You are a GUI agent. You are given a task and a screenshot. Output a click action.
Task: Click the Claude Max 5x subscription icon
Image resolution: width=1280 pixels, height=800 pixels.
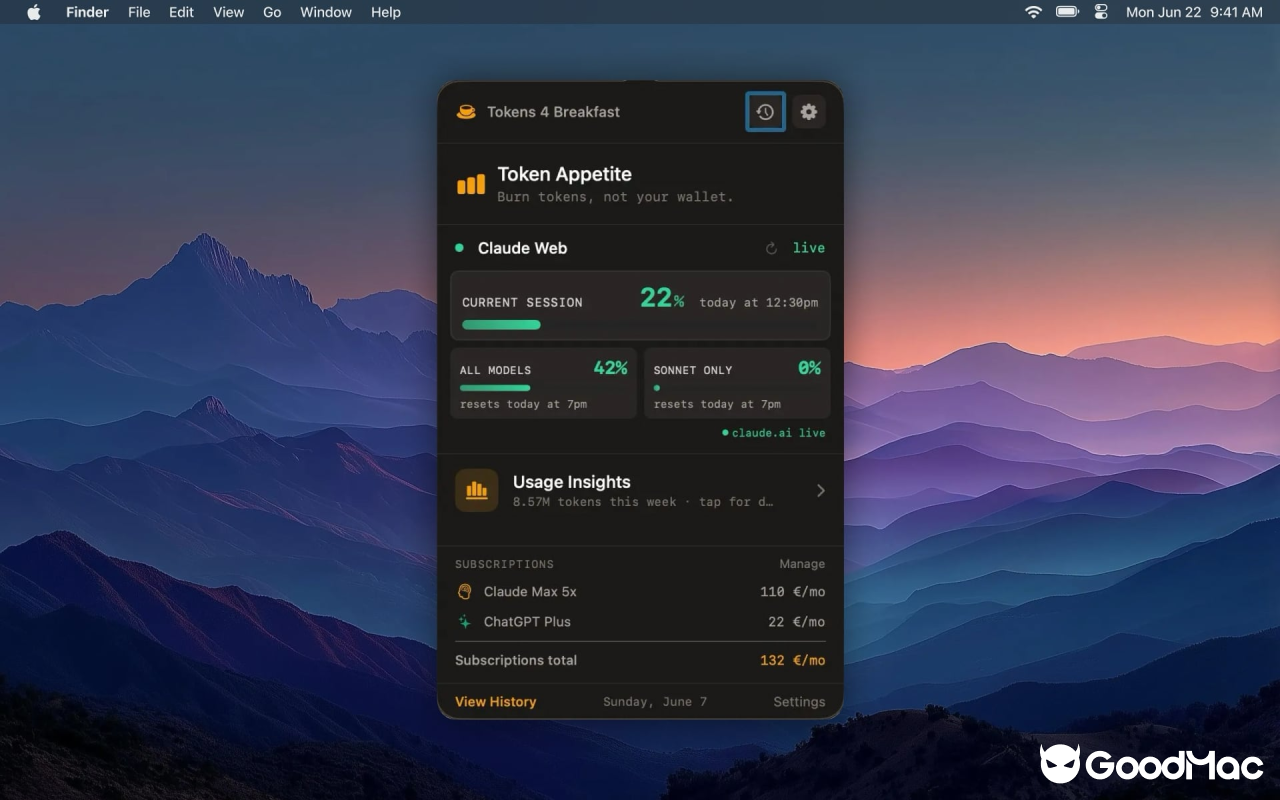click(465, 592)
